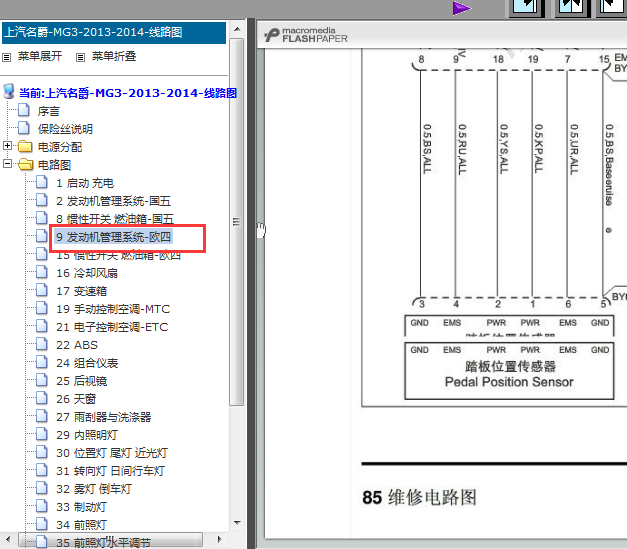The width and height of the screenshot is (627, 549).
Task: Open 2 发动机管理系统-国五 diagram
Action: pos(114,201)
